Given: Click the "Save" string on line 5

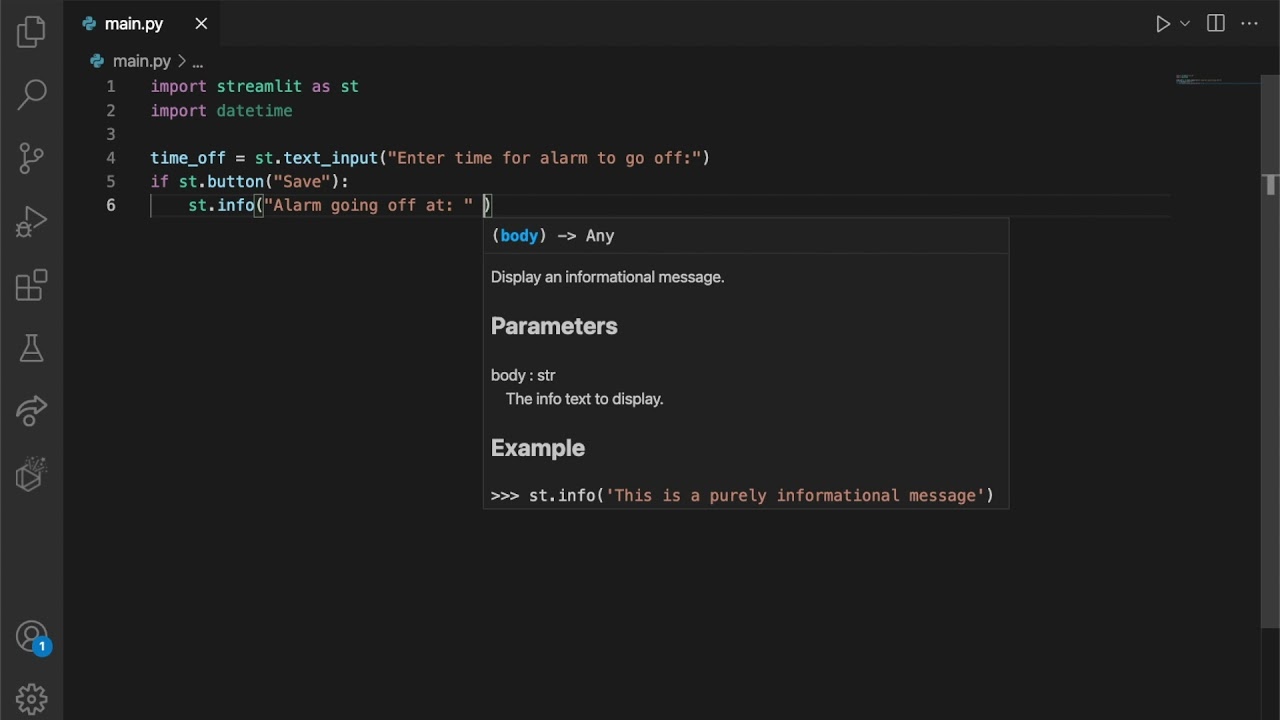Looking at the screenshot, I should tap(302, 182).
